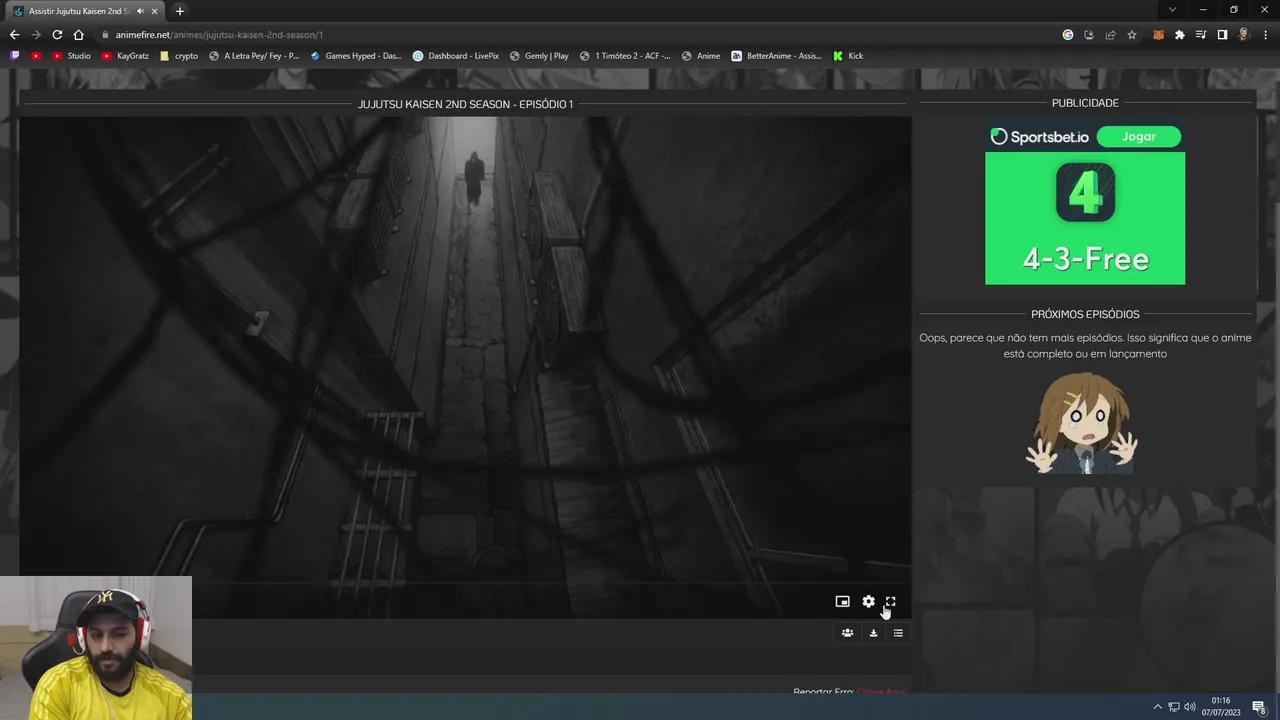
Task: Open the Chrome three-dot menu
Action: click(x=1264, y=35)
